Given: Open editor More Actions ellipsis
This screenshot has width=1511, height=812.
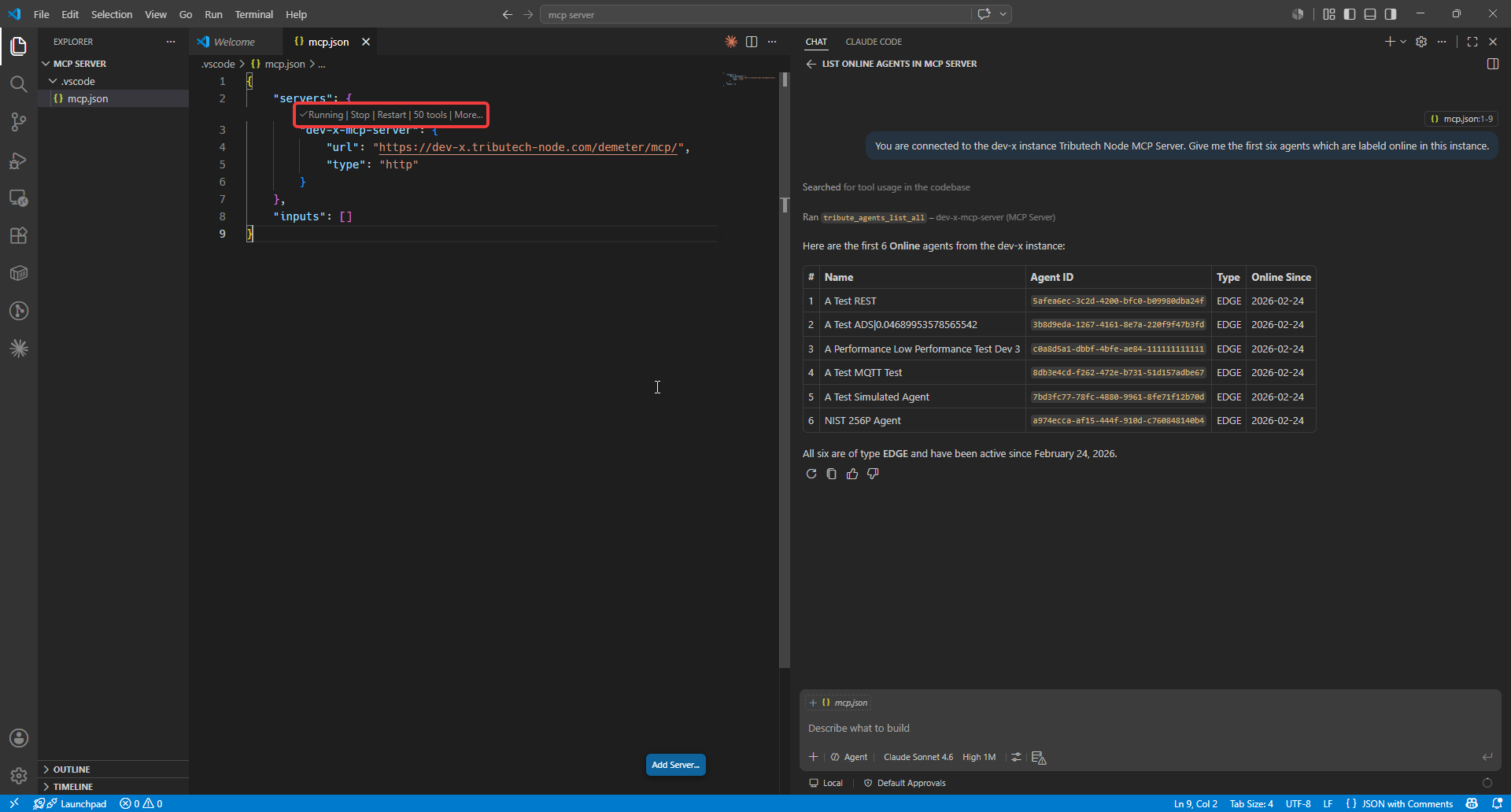Looking at the screenshot, I should tap(772, 42).
